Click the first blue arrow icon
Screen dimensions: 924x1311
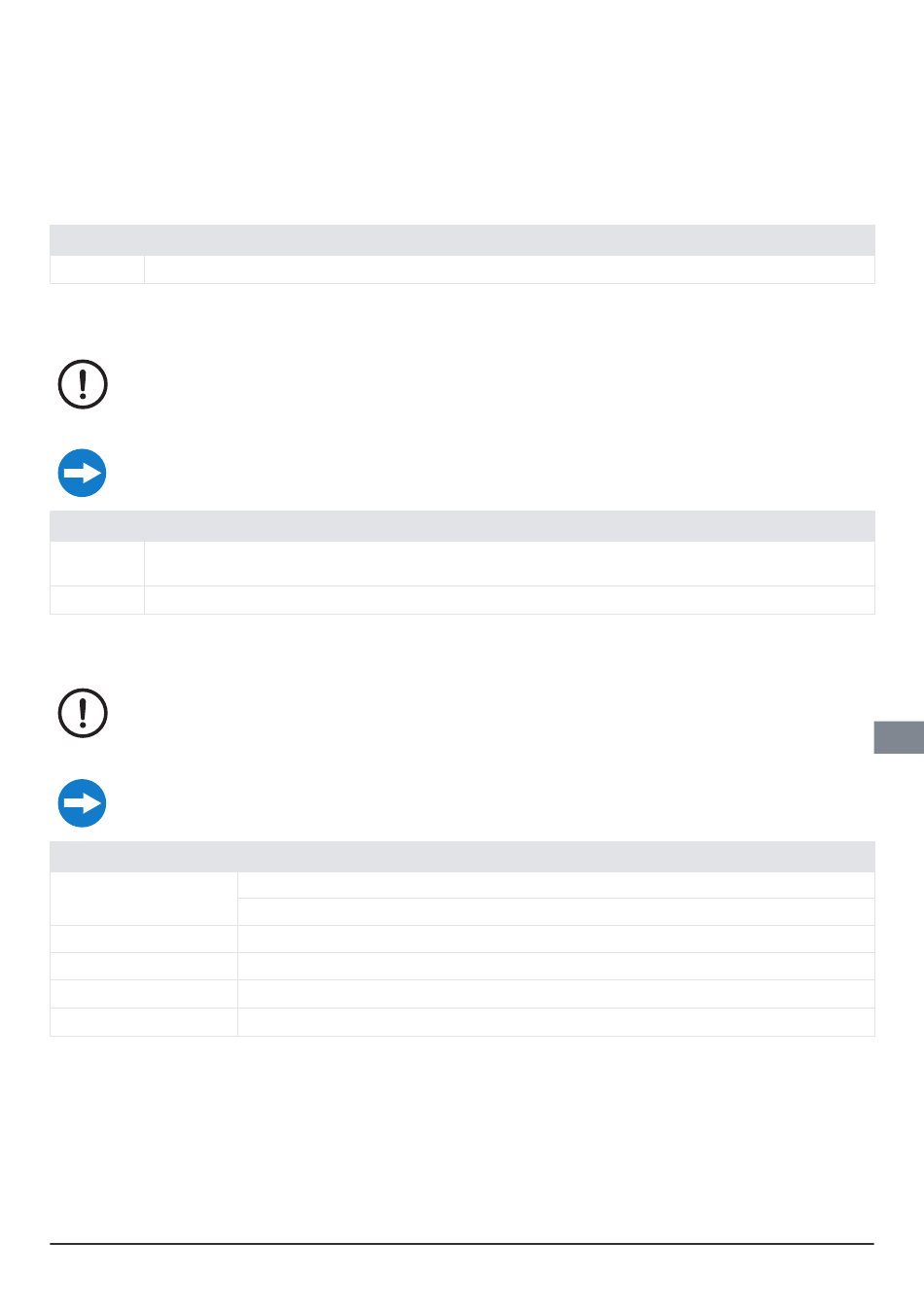(x=83, y=474)
